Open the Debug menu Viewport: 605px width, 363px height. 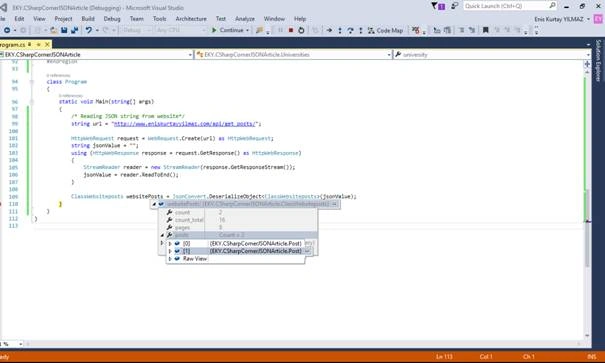click(x=112, y=19)
